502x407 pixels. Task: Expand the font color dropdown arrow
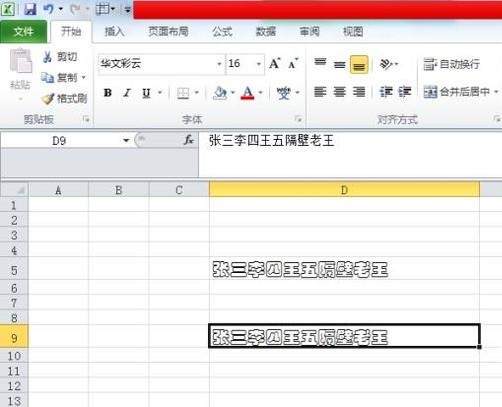click(x=261, y=93)
